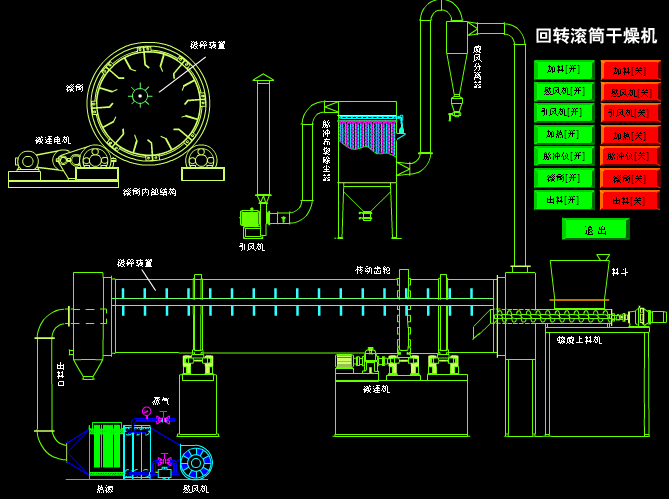This screenshot has height=500, width=669.
Task: Enable the pulse controller 脉冲仪[开]
Action: 563,157
